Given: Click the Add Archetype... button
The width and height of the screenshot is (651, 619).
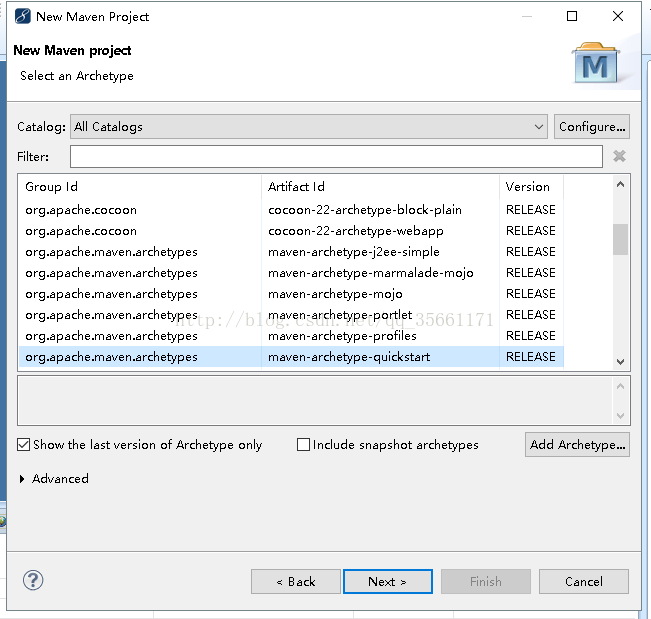Looking at the screenshot, I should click(577, 445).
